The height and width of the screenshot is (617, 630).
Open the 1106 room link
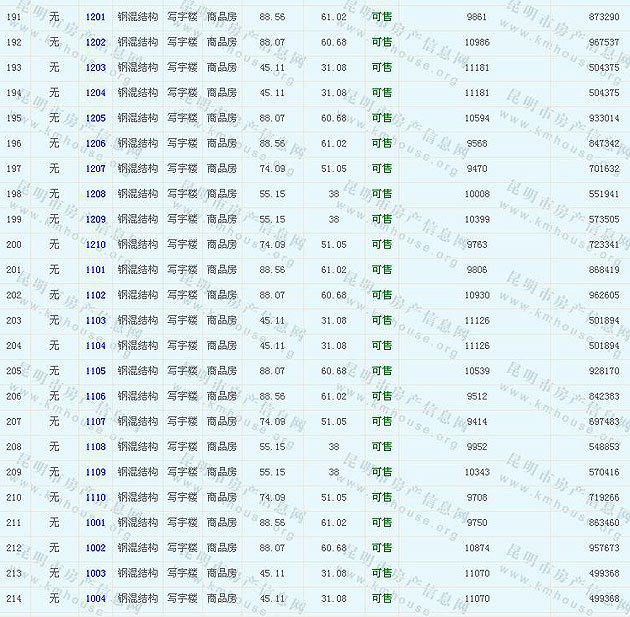(95, 396)
